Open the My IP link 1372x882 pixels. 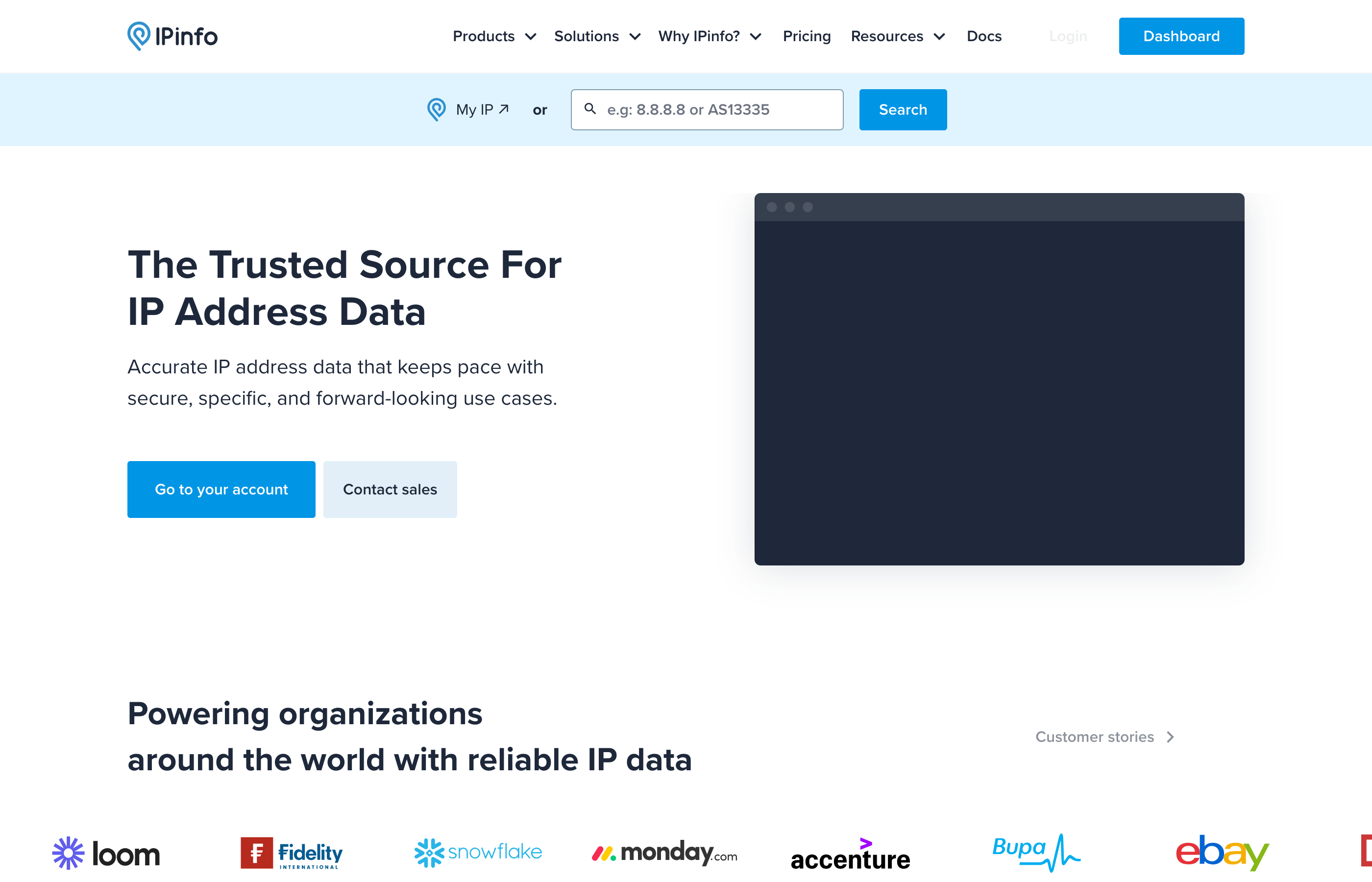click(x=482, y=109)
